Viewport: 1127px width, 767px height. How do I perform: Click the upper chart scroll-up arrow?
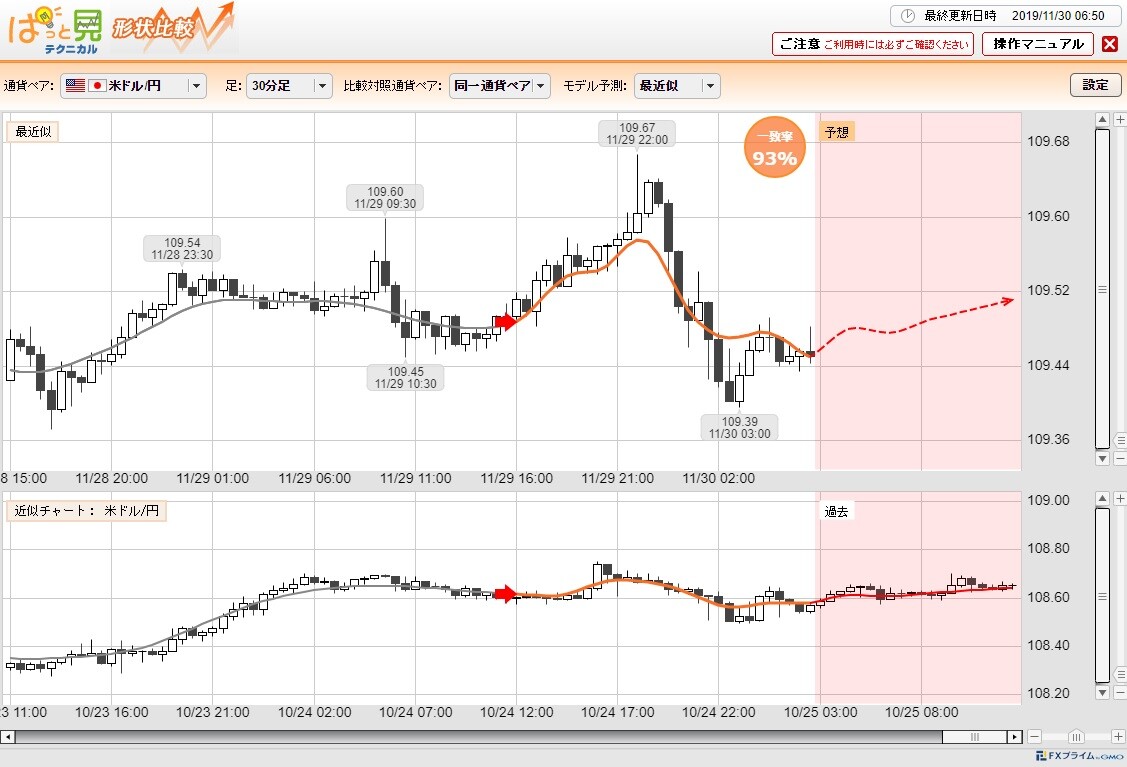click(1102, 119)
